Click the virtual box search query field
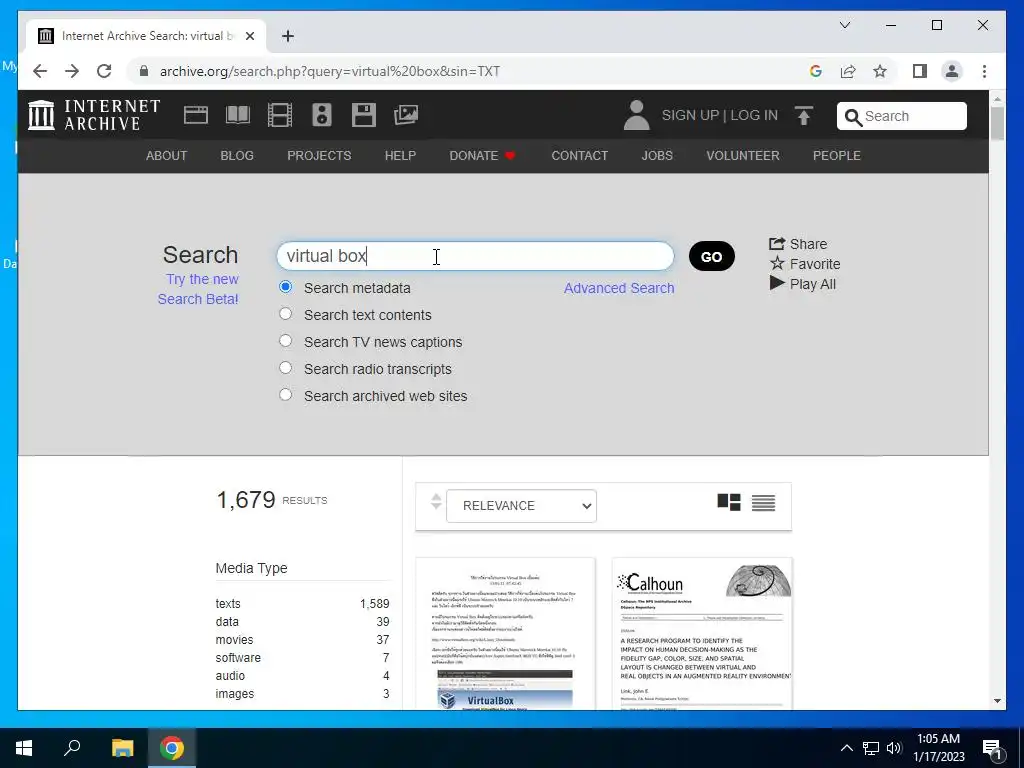 coord(475,256)
